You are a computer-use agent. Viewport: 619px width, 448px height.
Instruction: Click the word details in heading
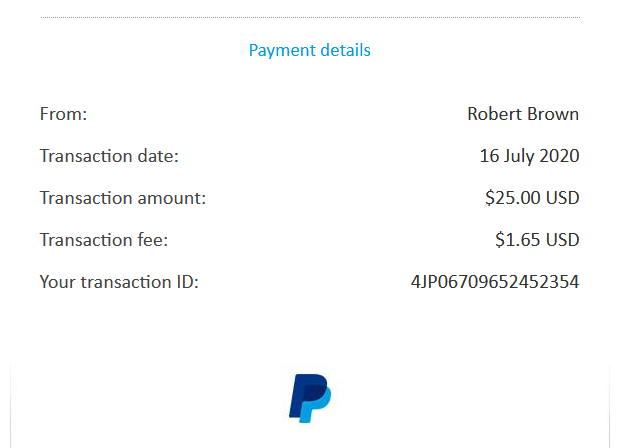point(346,50)
